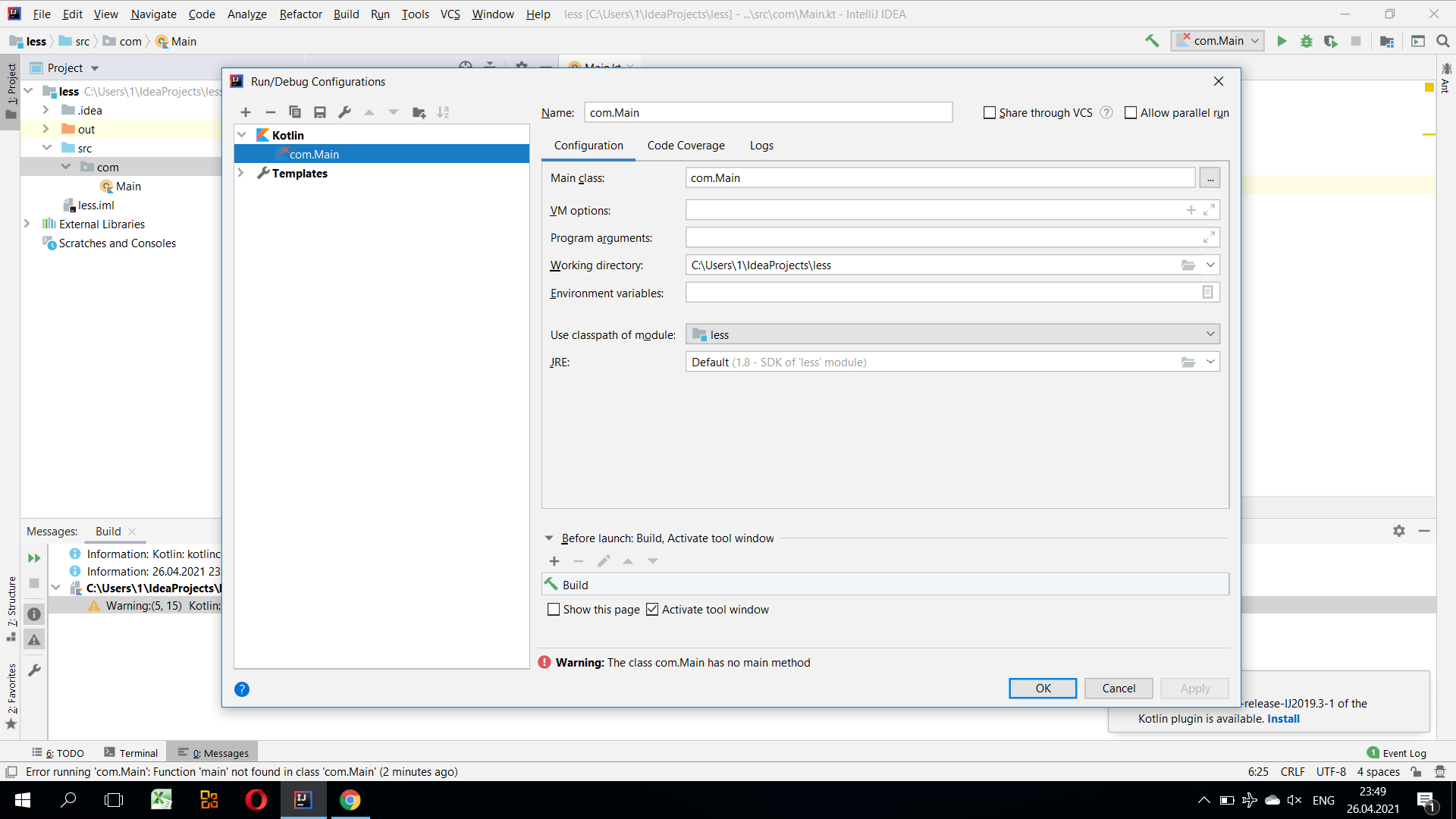
Task: Launch Chrome from the taskbar
Action: (350, 800)
